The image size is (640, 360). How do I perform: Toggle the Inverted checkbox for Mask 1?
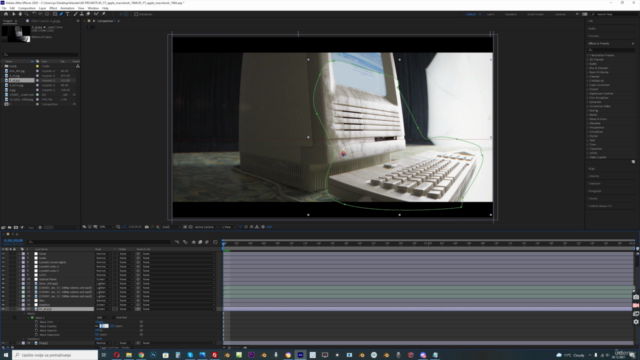pyautogui.click(x=114, y=318)
